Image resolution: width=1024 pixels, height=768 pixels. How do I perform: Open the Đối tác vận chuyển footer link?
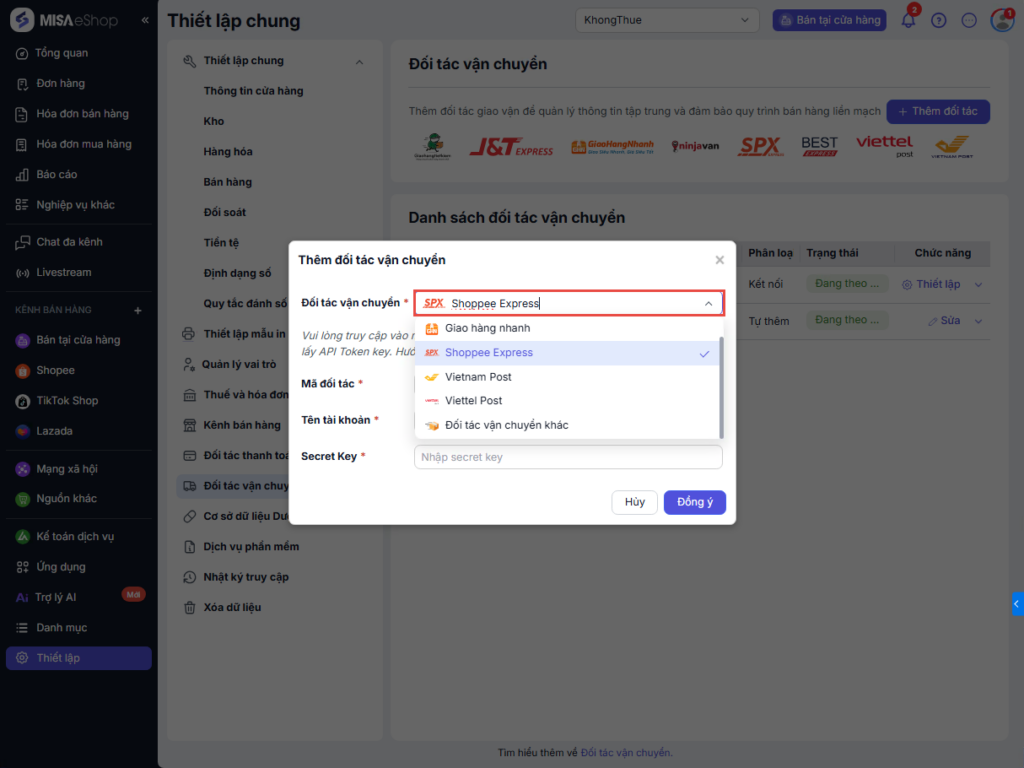click(626, 753)
